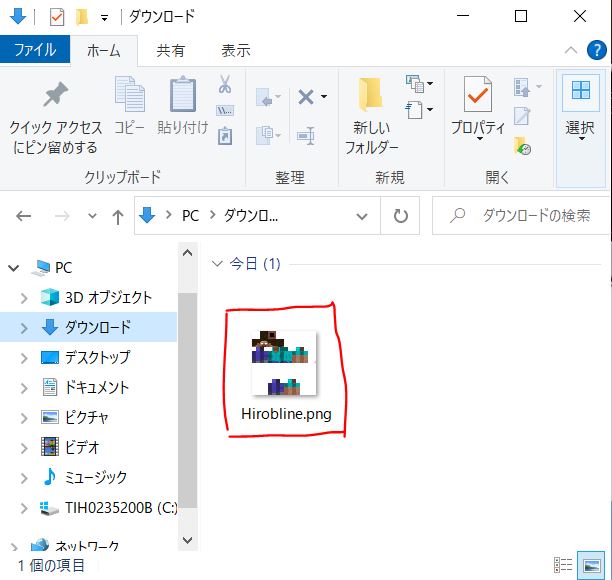Pin to Quick Access using the pushpin icon
The width and height of the screenshot is (612, 580).
(x=55, y=94)
